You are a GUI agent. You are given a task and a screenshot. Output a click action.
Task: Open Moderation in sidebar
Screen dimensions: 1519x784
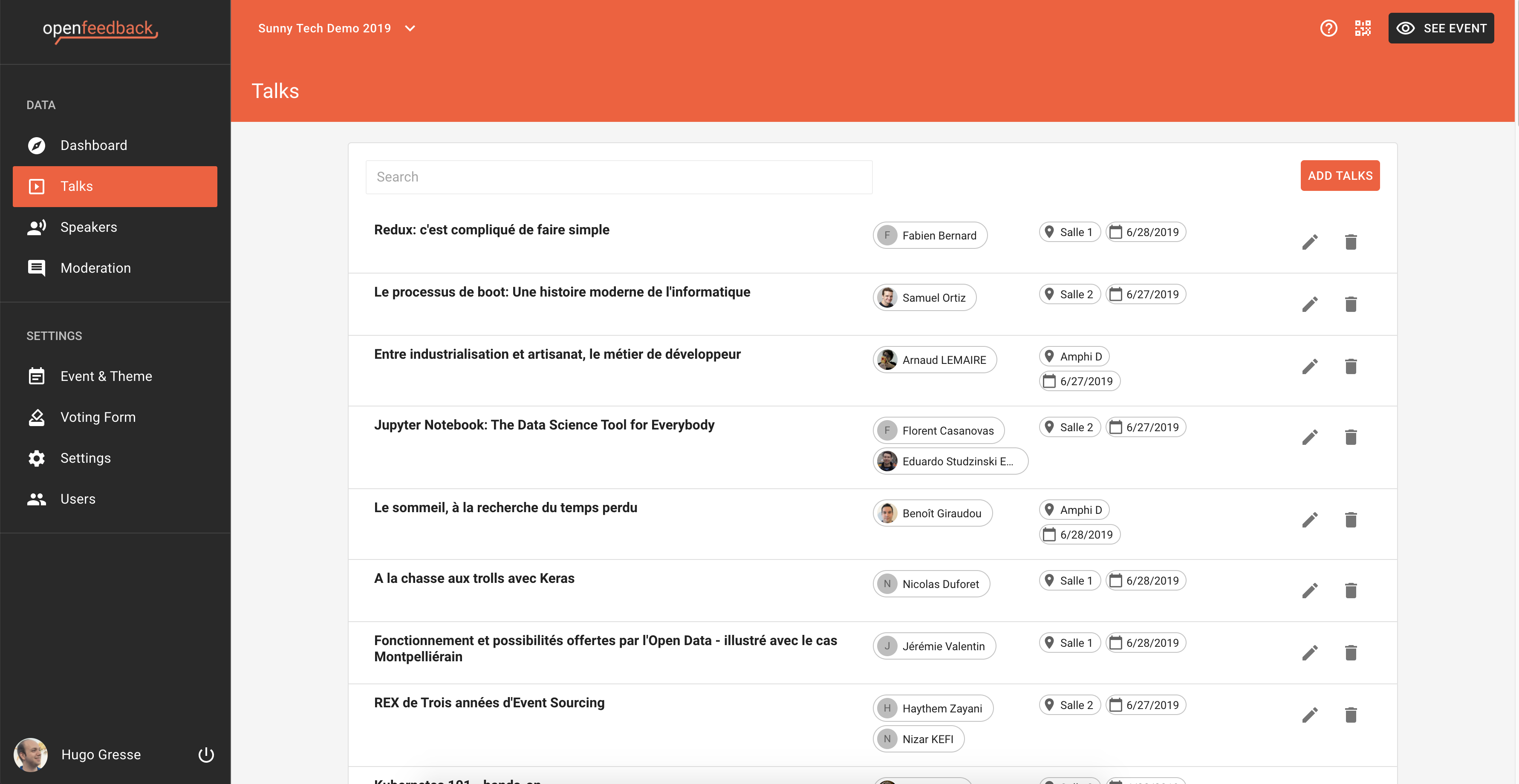[115, 268]
